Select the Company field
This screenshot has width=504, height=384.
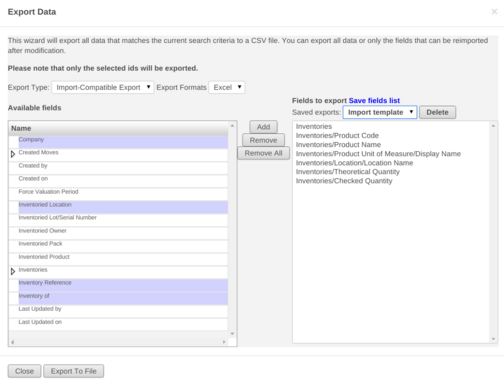(123, 142)
